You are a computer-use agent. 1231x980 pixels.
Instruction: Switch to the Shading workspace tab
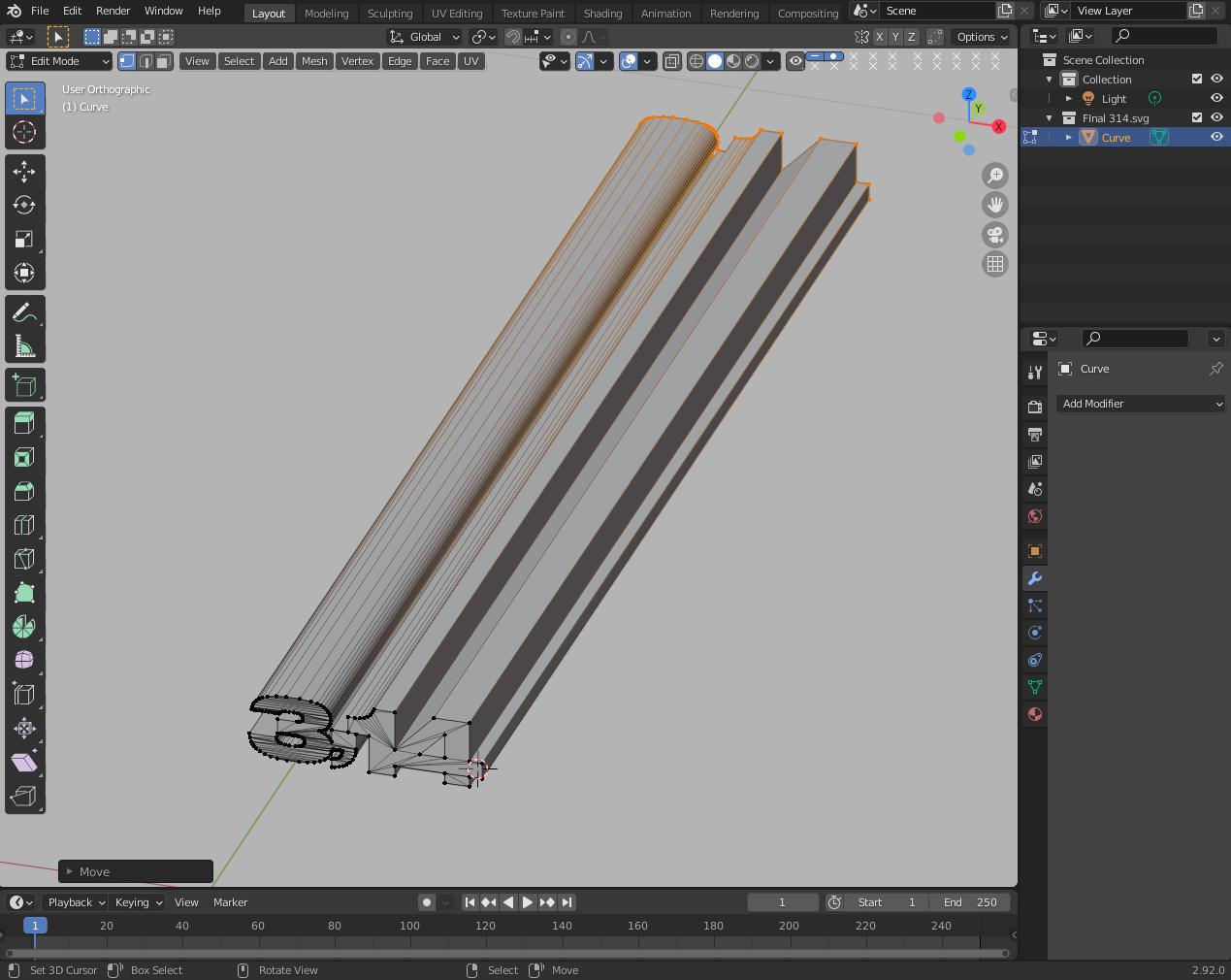click(602, 13)
